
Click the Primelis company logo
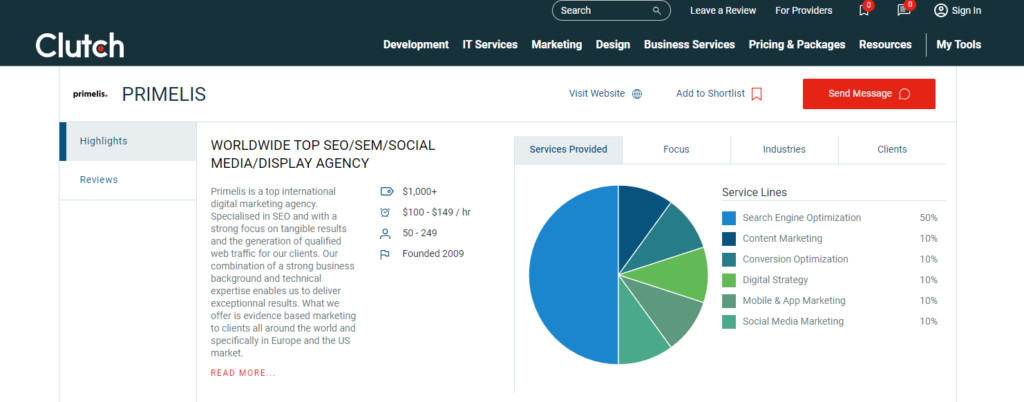click(x=90, y=94)
